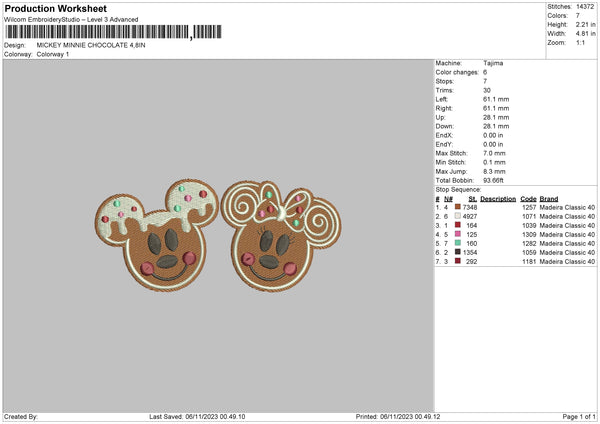The width and height of the screenshot is (600, 424).
Task: Click the Production Worksheet title
Action: point(55,8)
